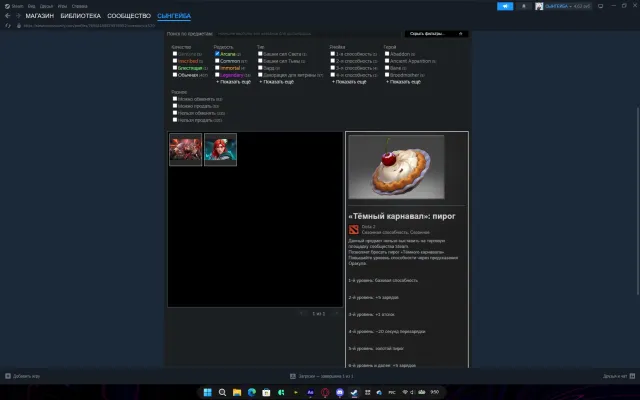The image size is (640, 400).
Task: Check the Inscribed quality filter
Action: [x=175, y=61]
